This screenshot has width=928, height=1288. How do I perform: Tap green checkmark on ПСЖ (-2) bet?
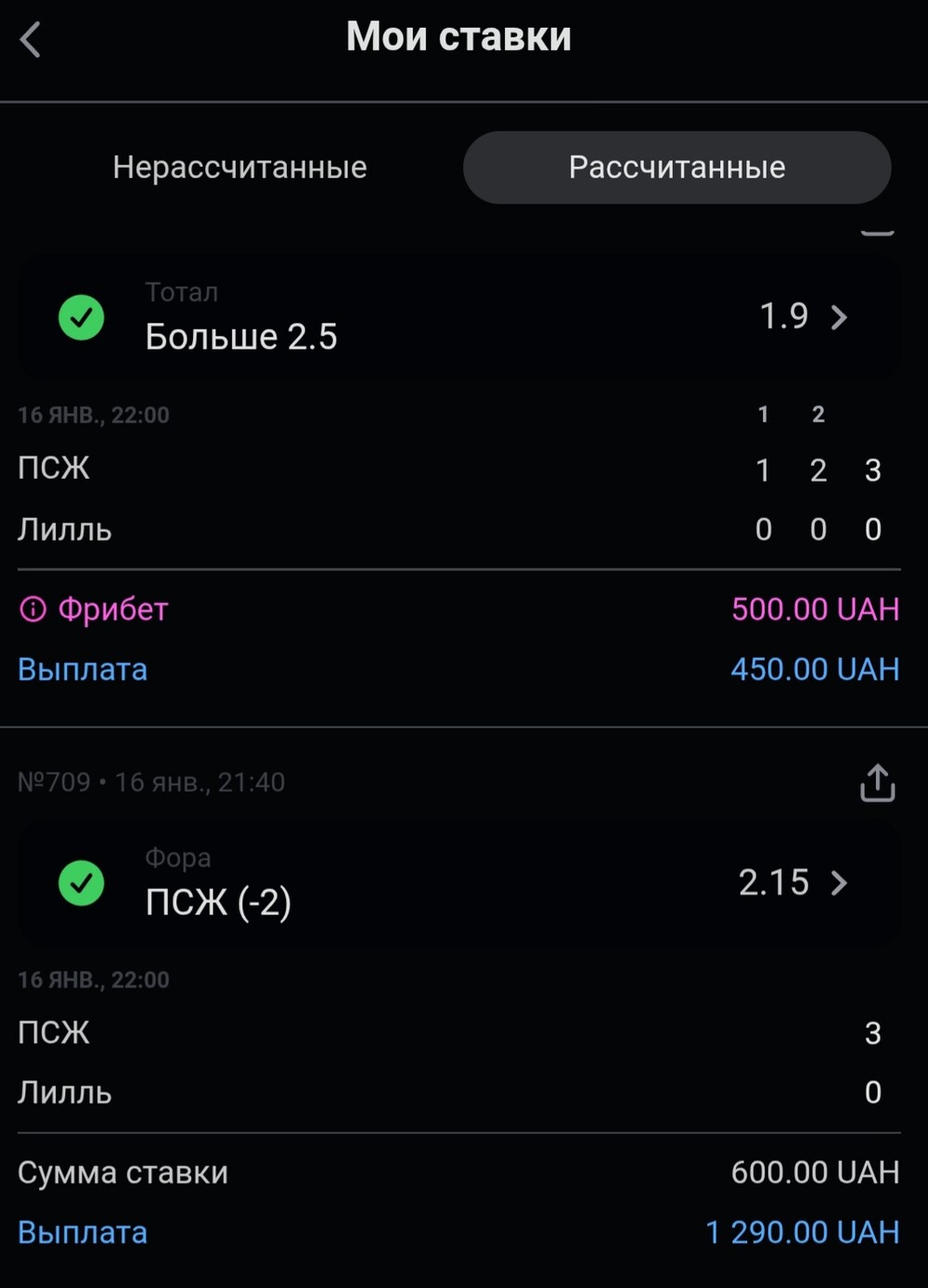click(82, 882)
